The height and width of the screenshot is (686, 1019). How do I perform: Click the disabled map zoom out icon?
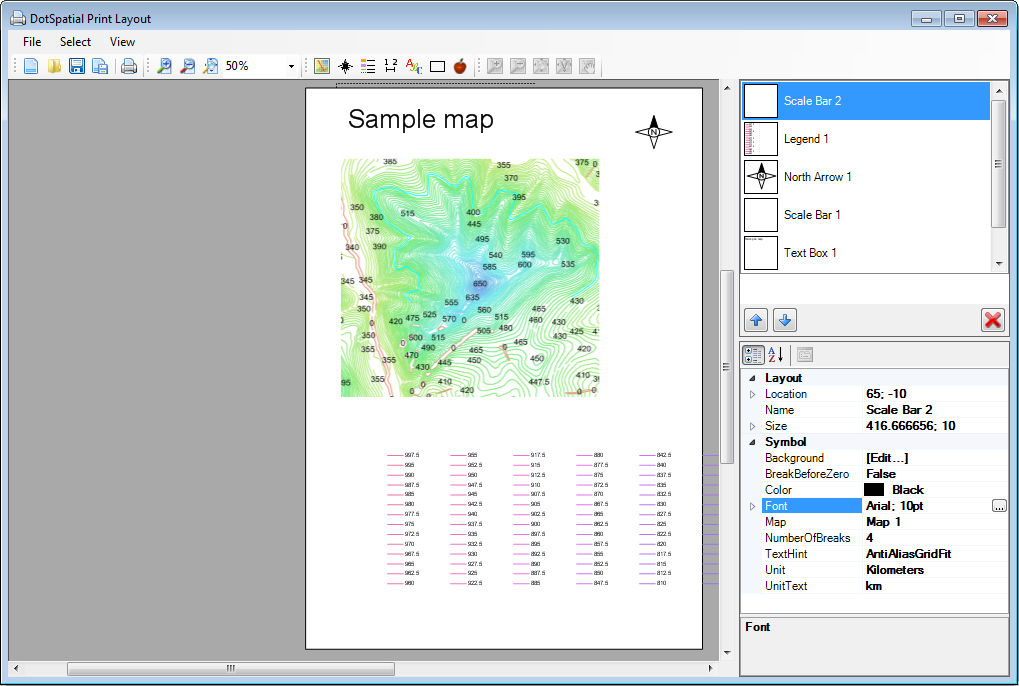coord(518,66)
